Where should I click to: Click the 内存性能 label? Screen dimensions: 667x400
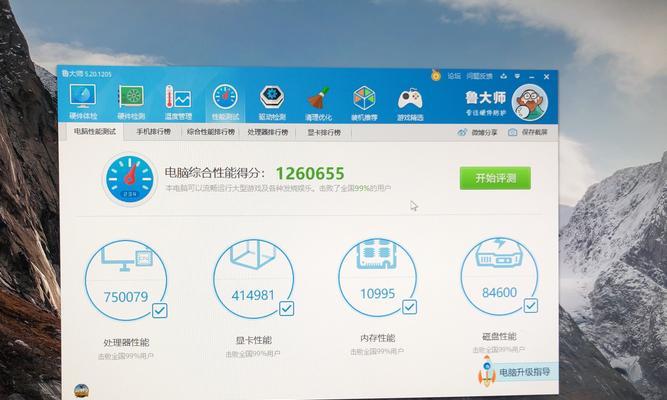coord(377,338)
